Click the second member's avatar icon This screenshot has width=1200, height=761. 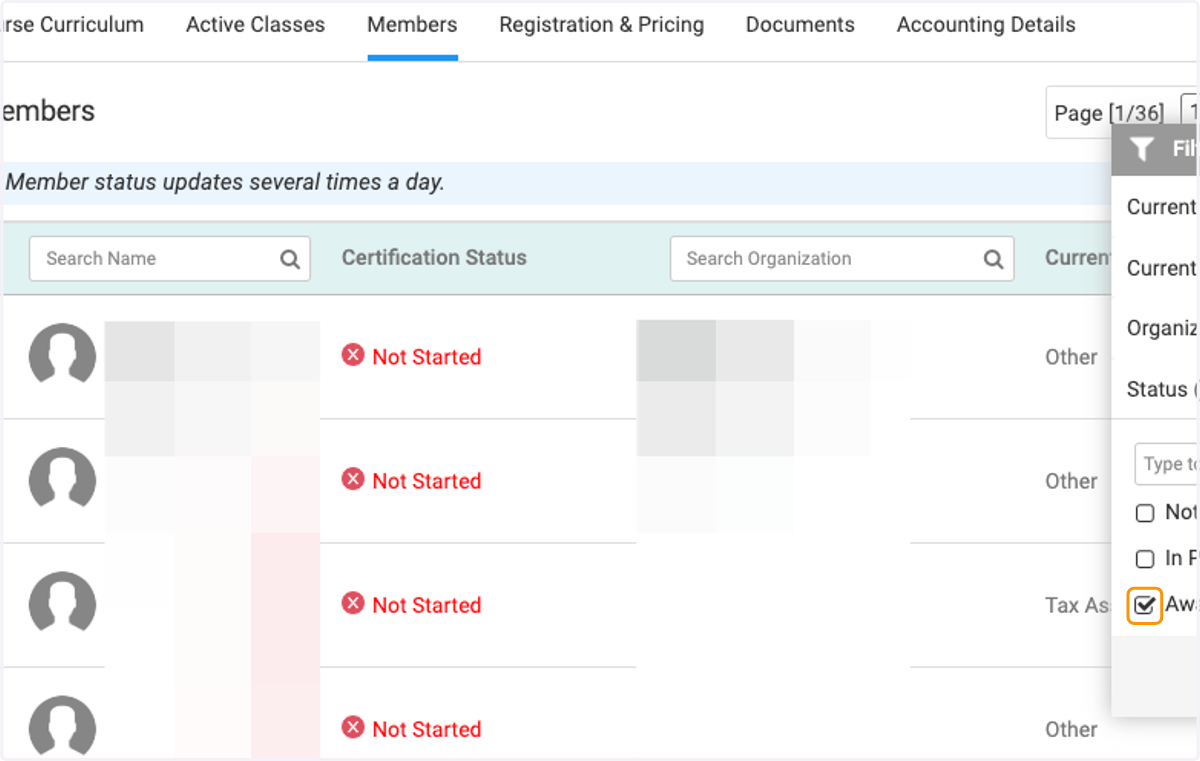tap(62, 480)
